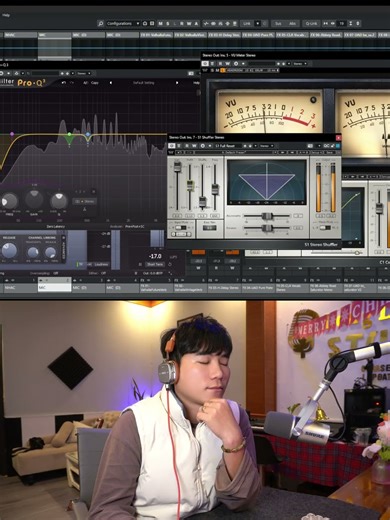
Task: Click the -17.0 loudness readout
Action: pos(155,256)
